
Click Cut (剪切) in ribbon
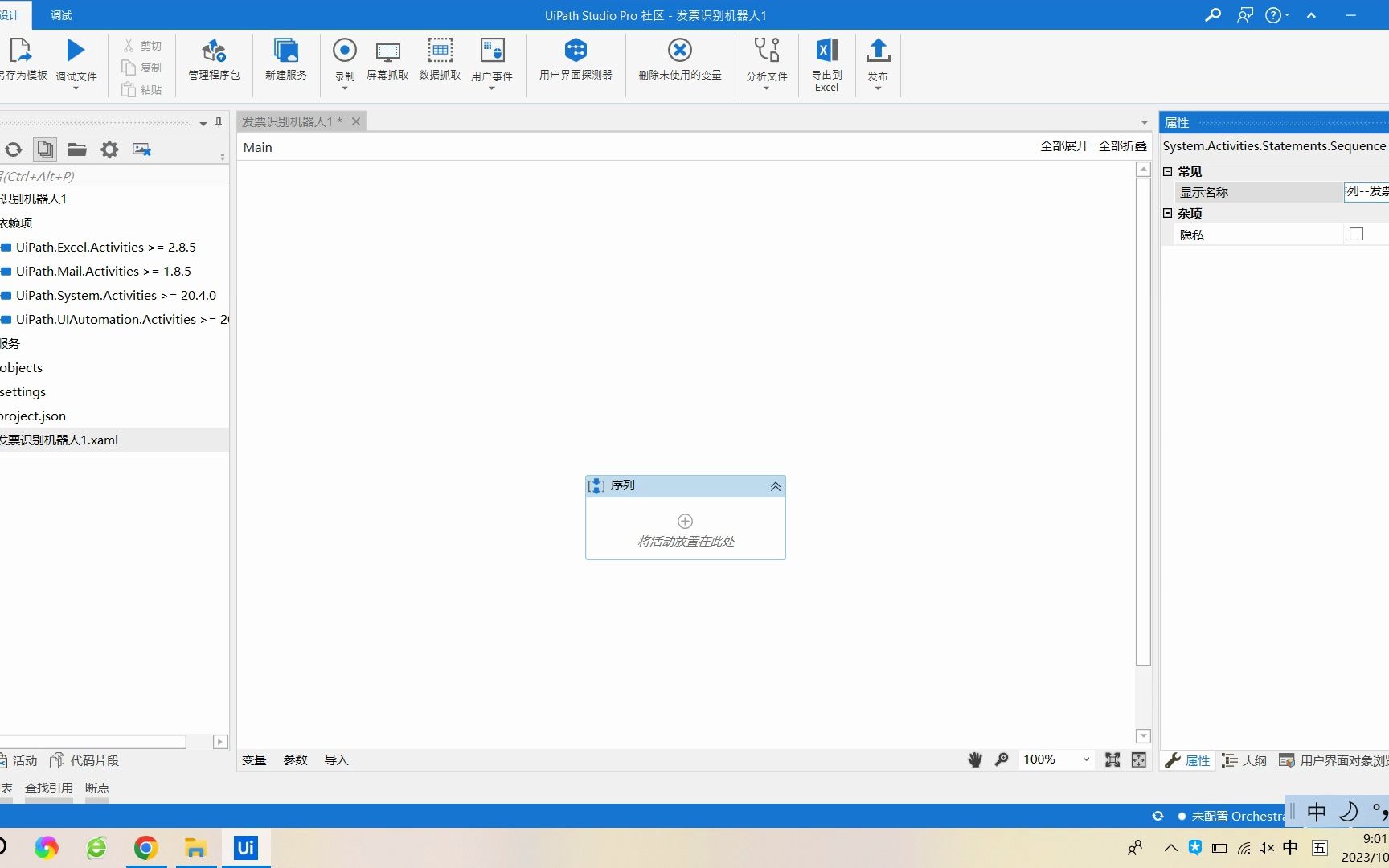coord(142,46)
